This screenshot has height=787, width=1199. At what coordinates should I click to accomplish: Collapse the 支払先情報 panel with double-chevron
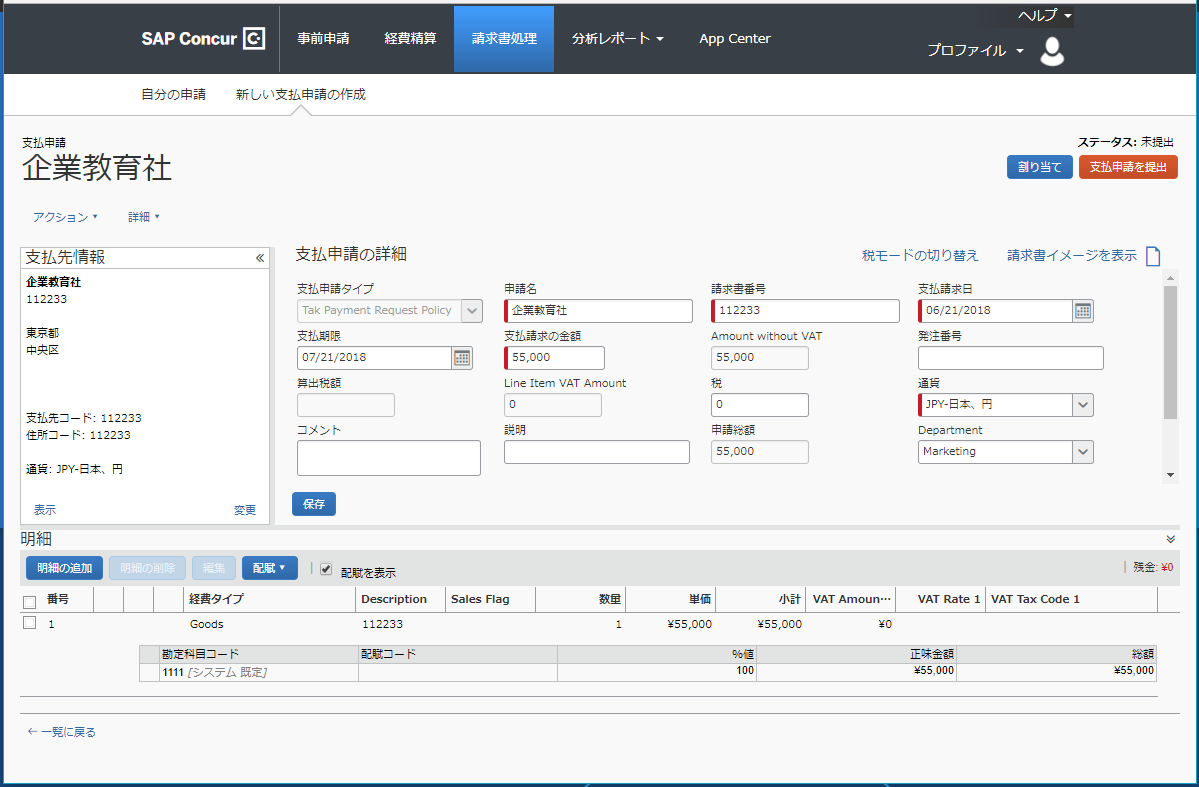[x=260, y=258]
